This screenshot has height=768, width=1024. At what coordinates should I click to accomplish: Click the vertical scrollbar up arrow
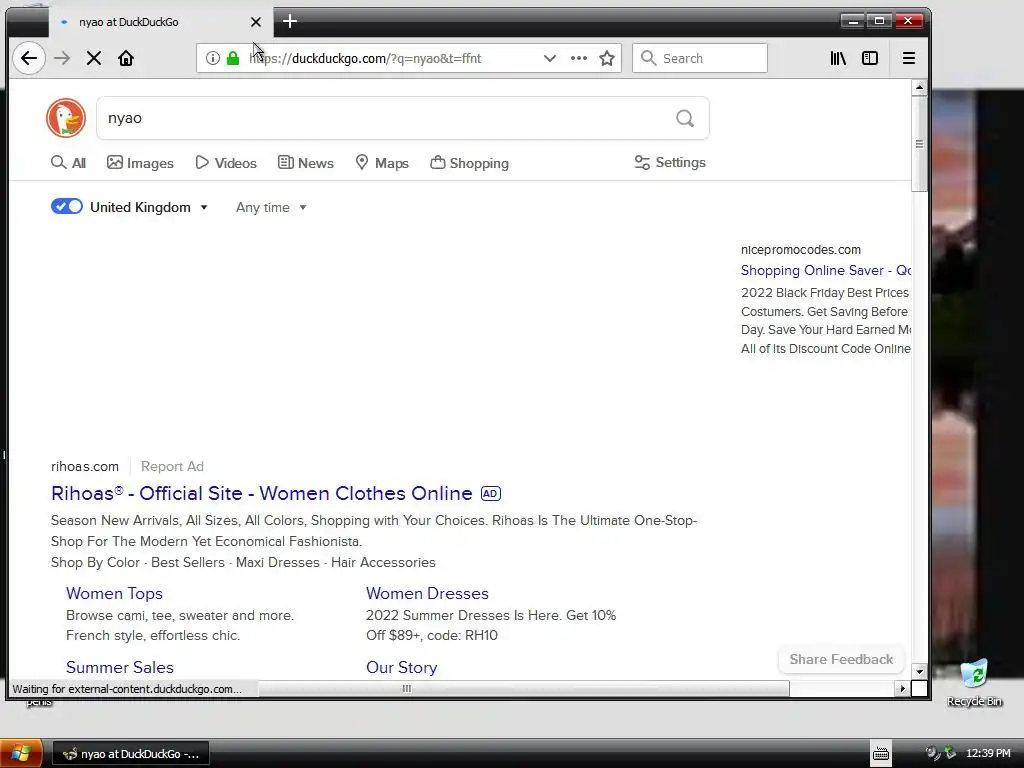919,87
